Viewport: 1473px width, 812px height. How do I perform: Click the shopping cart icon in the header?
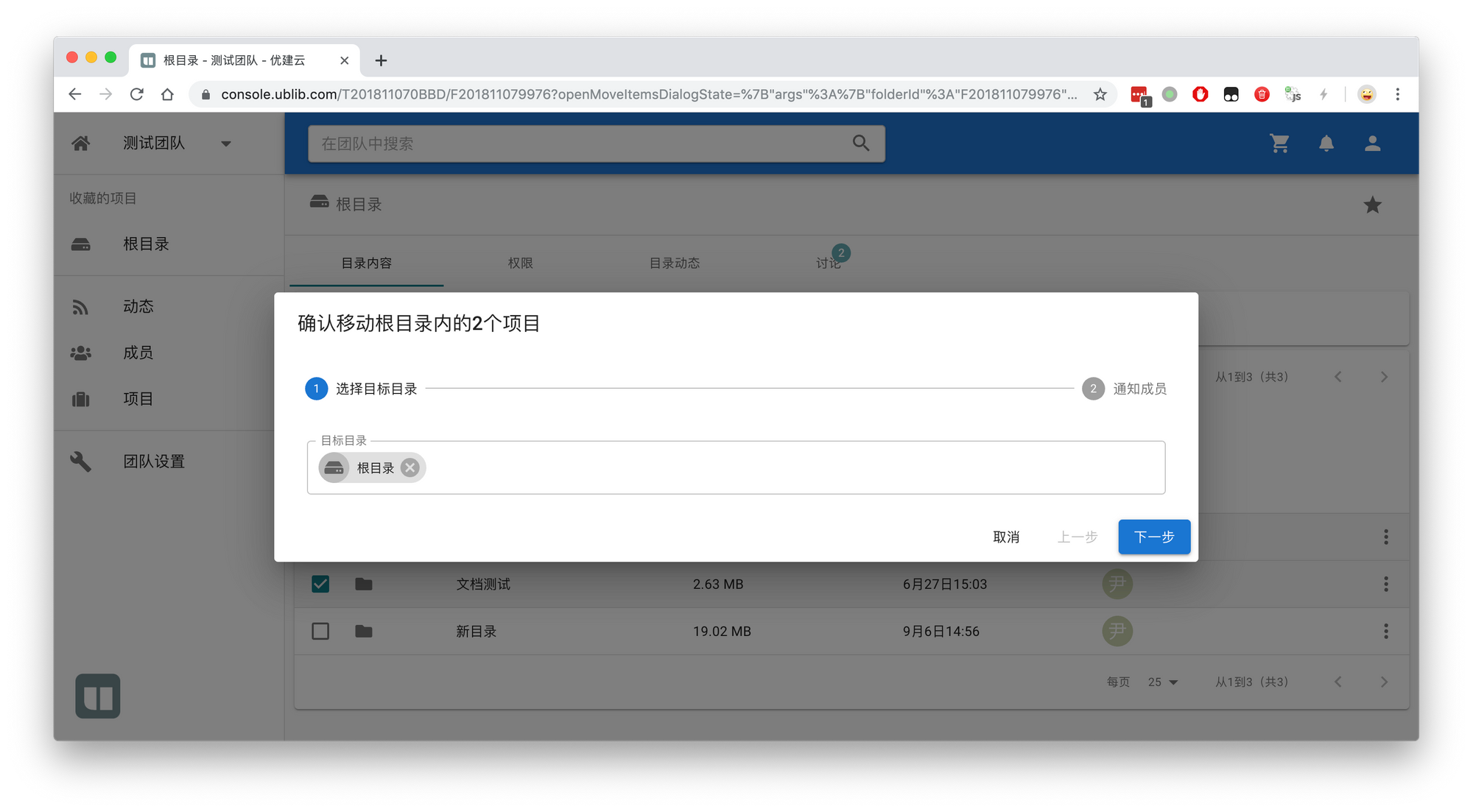click(x=1279, y=144)
